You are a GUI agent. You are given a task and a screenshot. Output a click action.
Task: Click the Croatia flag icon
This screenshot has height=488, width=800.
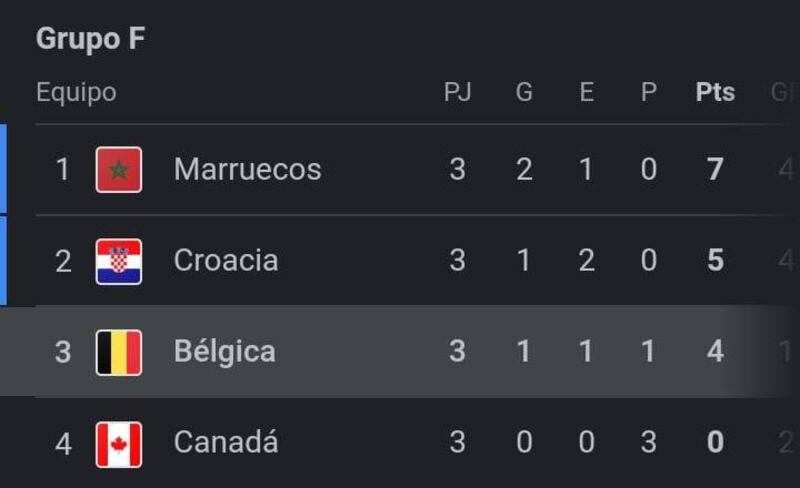tap(119, 261)
